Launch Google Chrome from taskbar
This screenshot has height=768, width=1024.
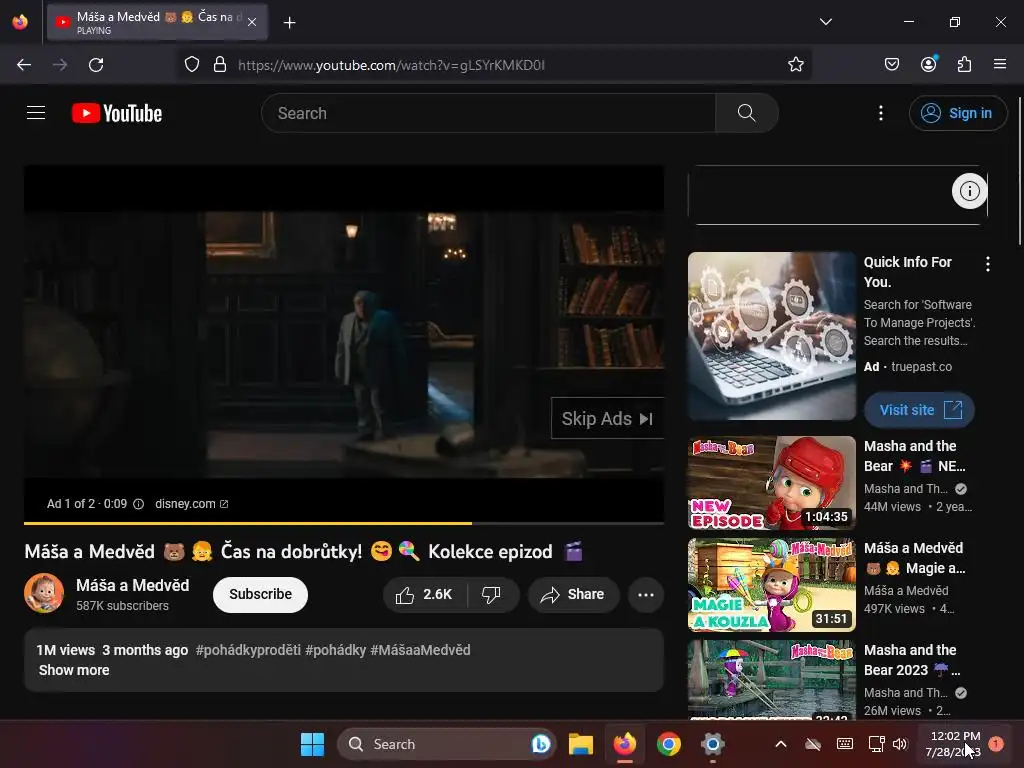click(668, 744)
